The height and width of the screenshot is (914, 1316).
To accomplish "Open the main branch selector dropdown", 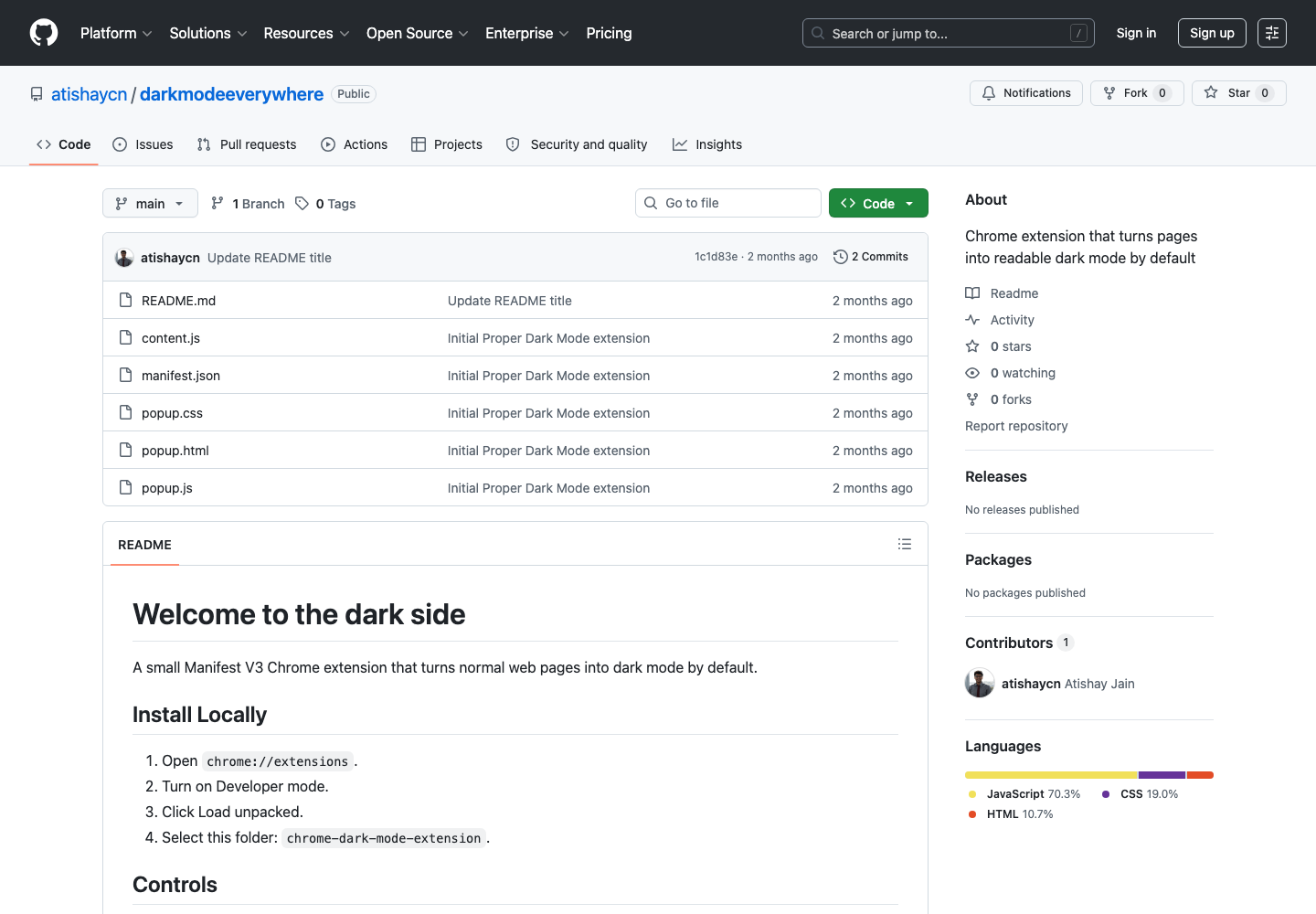I will pos(150,203).
